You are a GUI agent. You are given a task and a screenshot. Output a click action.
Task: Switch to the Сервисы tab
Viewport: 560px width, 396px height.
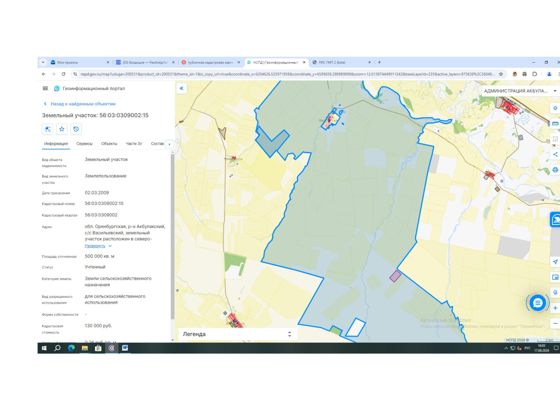[84, 144]
